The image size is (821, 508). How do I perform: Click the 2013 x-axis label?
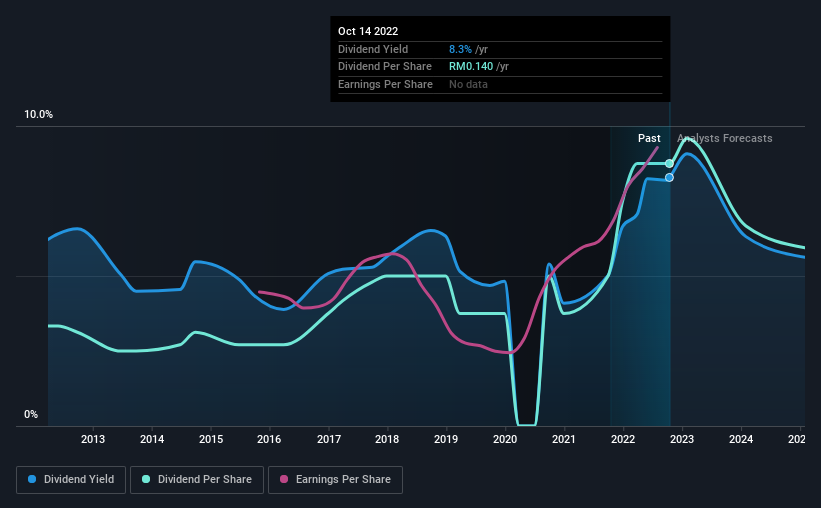[x=93, y=439]
